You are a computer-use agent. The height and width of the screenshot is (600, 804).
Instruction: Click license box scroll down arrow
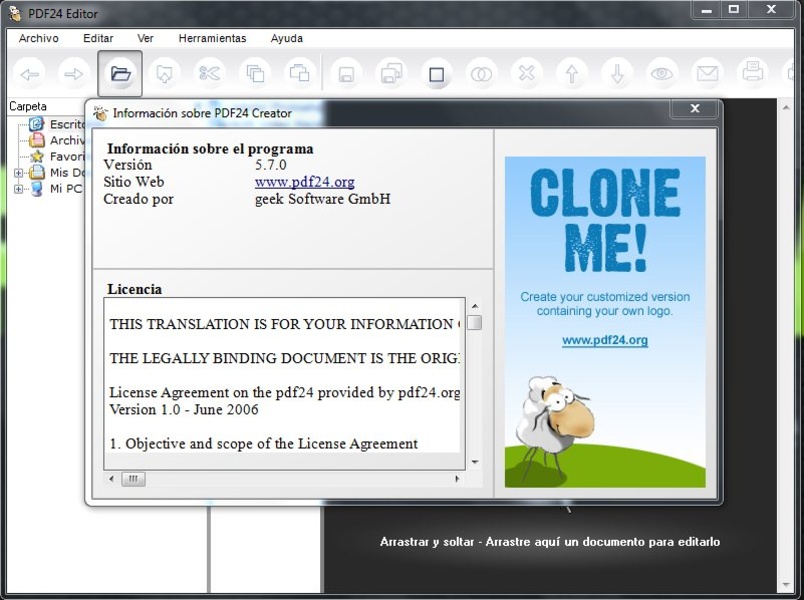(475, 462)
